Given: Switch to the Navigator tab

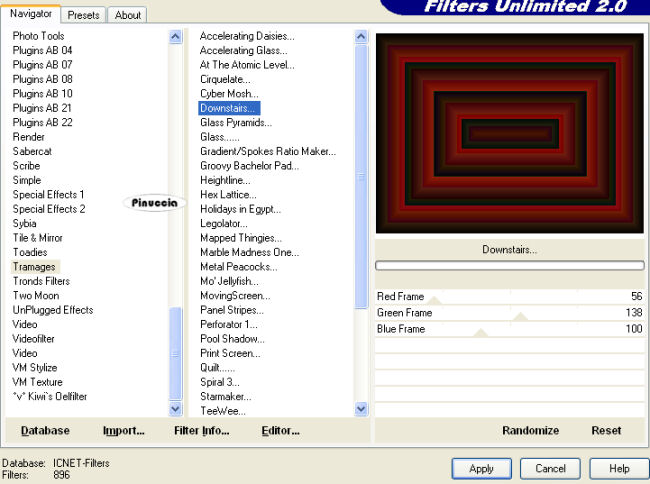Looking at the screenshot, I should (31, 14).
